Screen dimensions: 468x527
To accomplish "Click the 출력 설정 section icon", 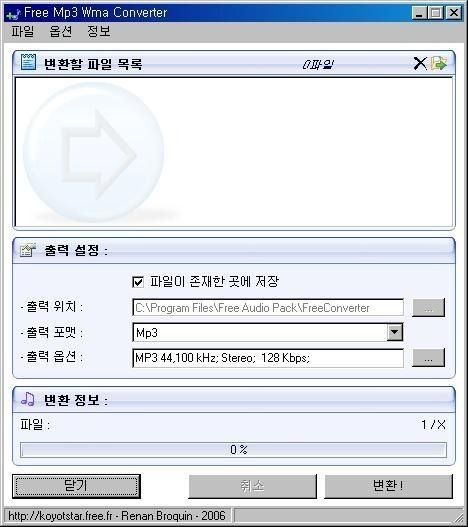I will pos(28,250).
